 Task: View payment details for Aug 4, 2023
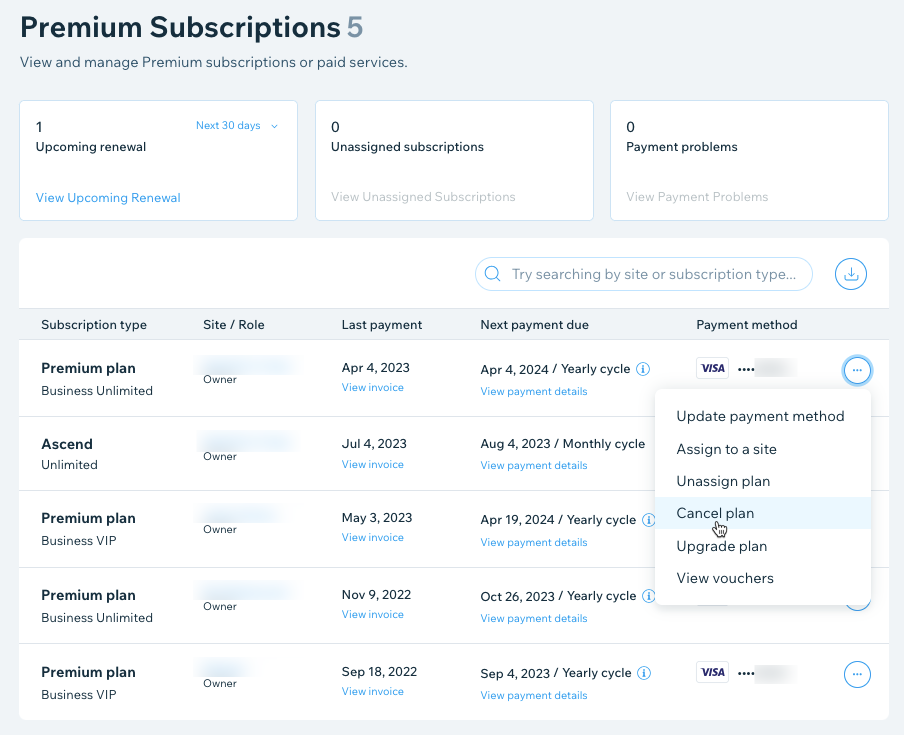pyautogui.click(x=533, y=465)
